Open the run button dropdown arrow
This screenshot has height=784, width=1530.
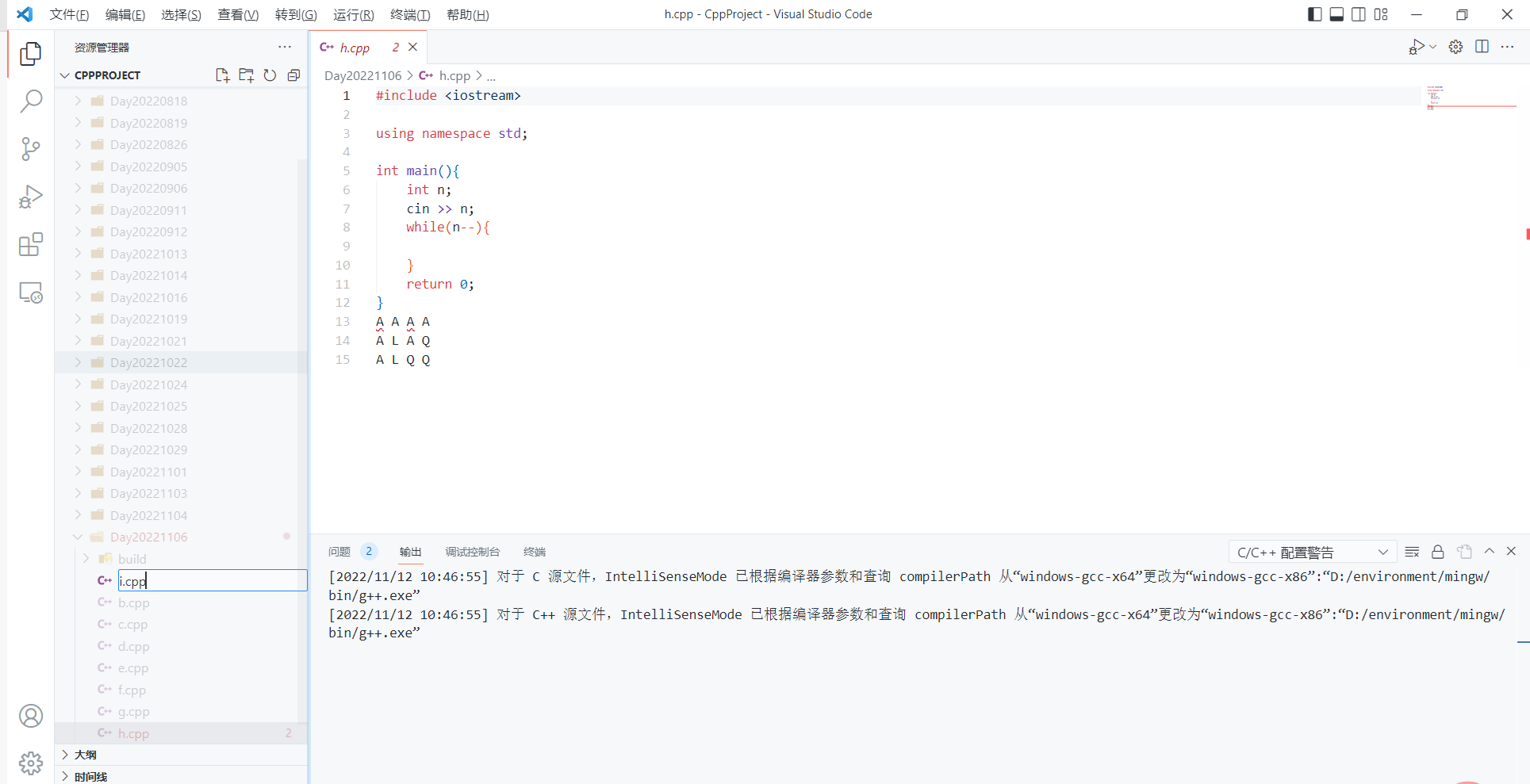(1432, 47)
